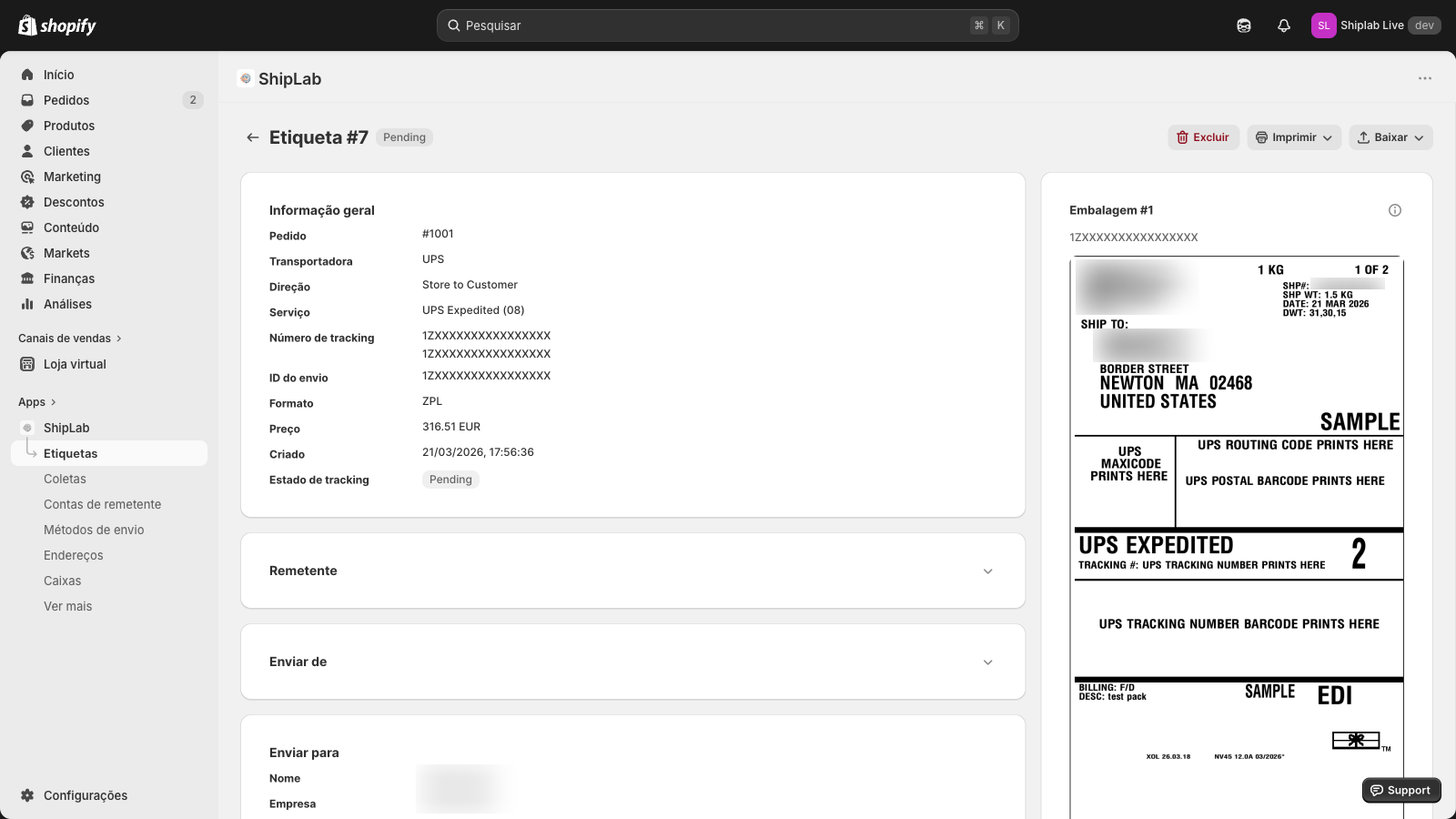Click the search magnifier icon
The image size is (1456, 819).
(x=454, y=25)
